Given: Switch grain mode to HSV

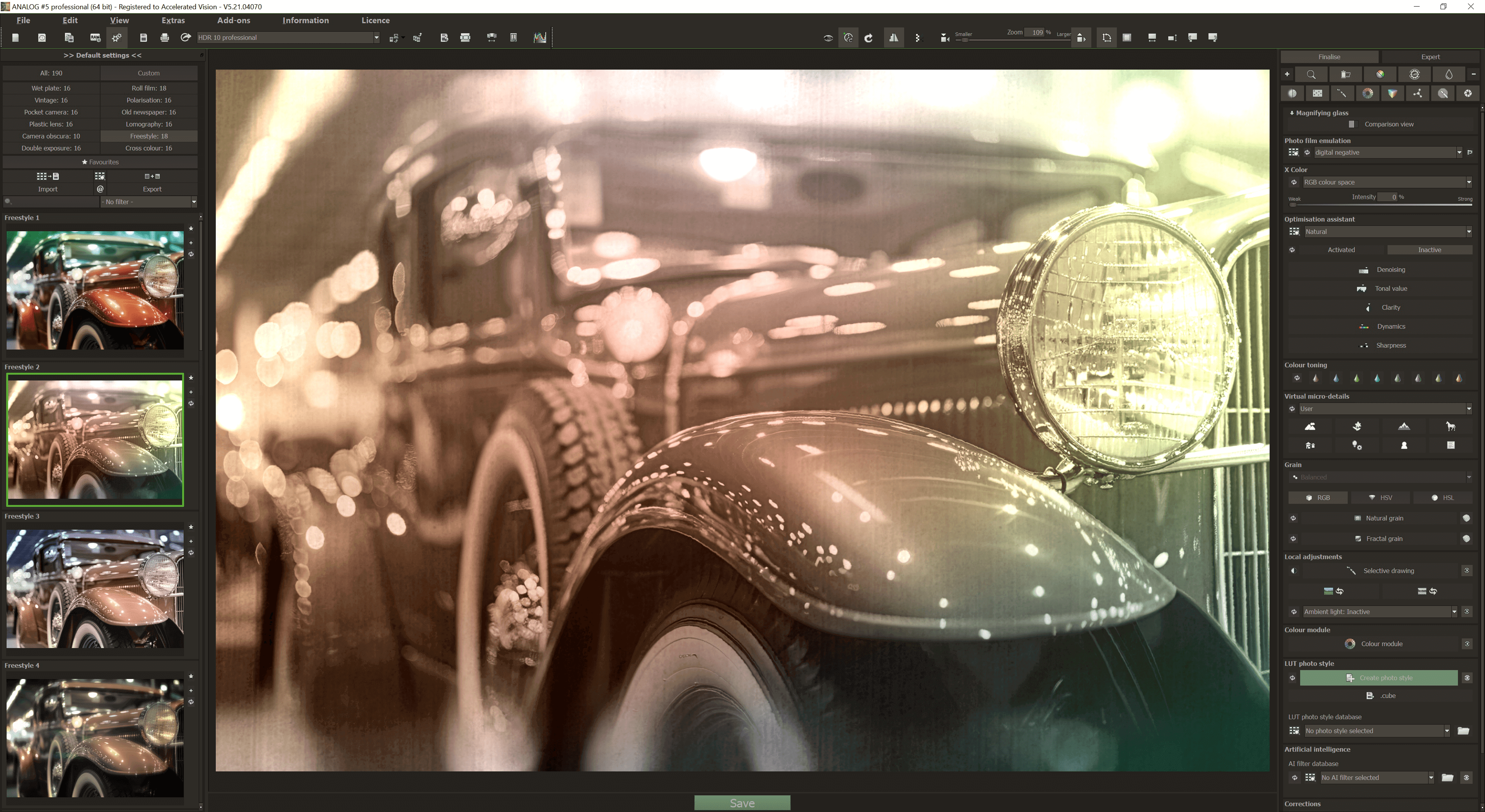Looking at the screenshot, I should click(x=1380, y=497).
